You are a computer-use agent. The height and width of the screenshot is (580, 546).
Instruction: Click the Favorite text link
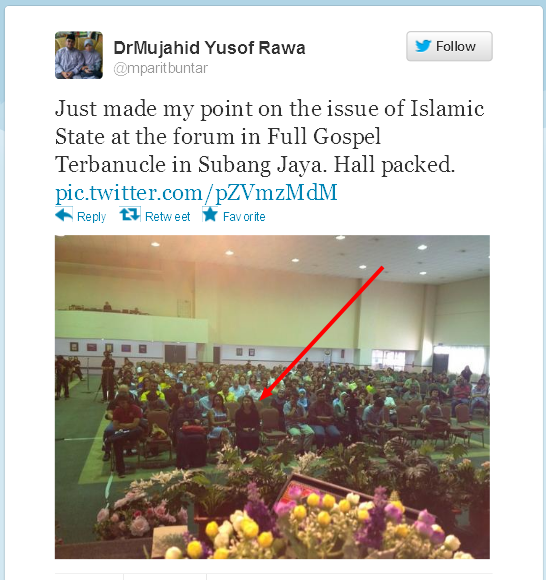click(244, 216)
